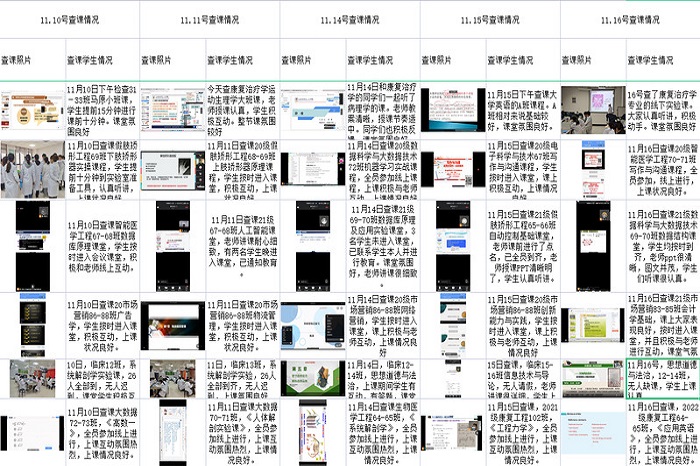Select the 11月10日查课大数据72-73班 cell
Image resolution: width=700 pixels, height=466 pixels.
102,430
